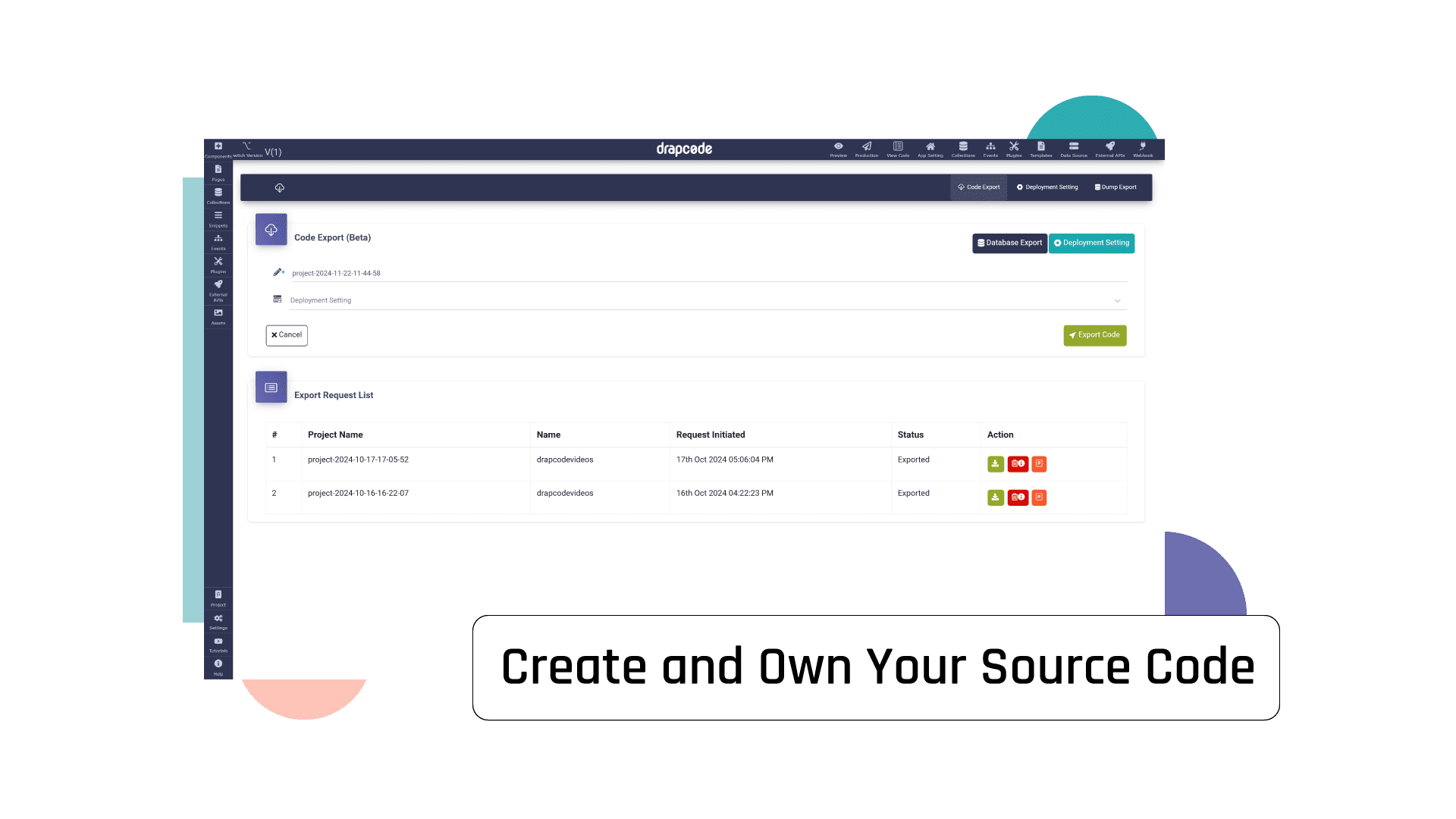Open Collections in the left sidebar

(218, 196)
